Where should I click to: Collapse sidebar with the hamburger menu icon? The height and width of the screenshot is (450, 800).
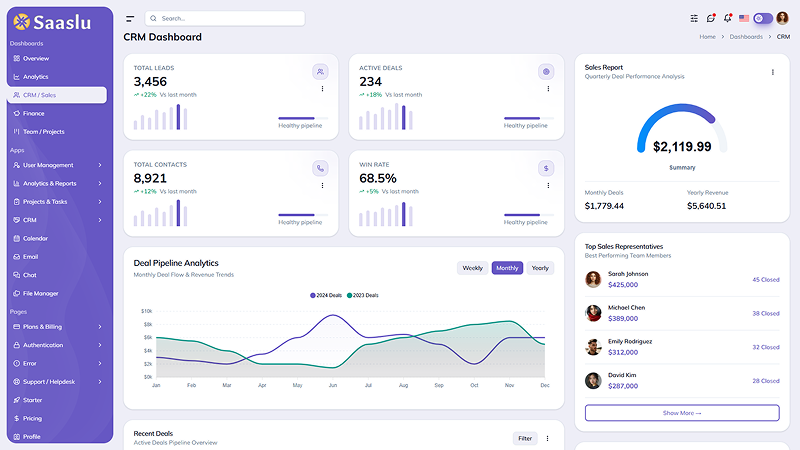(x=130, y=19)
